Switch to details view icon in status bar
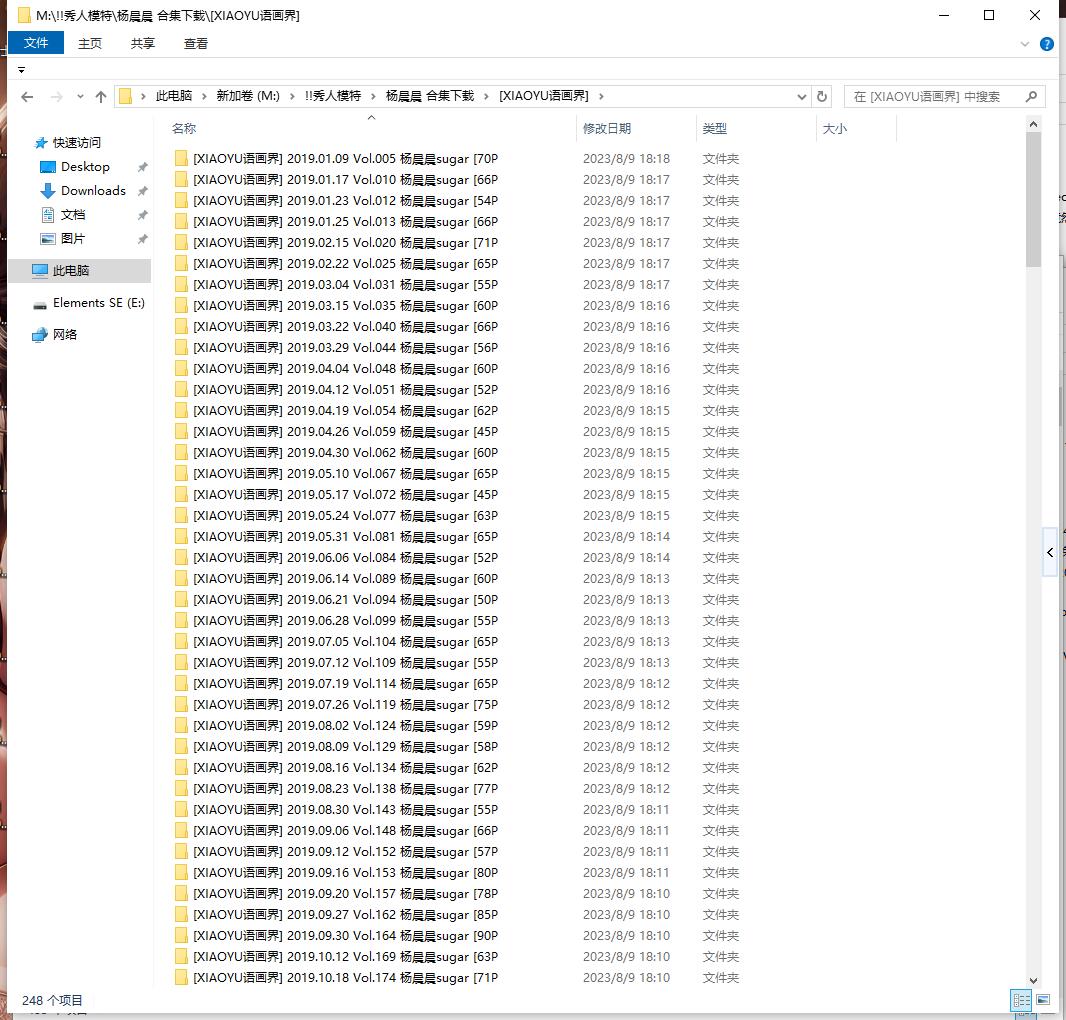The width and height of the screenshot is (1066, 1020). pos(1021,1000)
